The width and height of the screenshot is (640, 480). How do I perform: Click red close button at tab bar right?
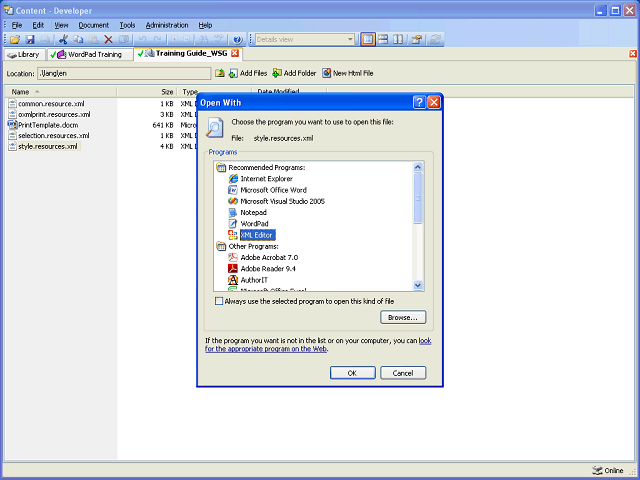[633, 53]
